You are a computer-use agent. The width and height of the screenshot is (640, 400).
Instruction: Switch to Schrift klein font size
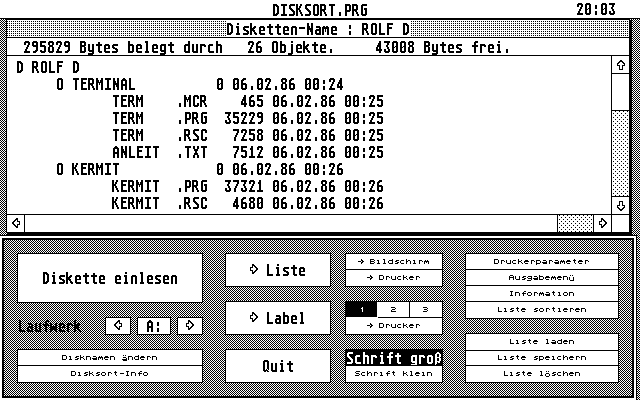coord(393,373)
